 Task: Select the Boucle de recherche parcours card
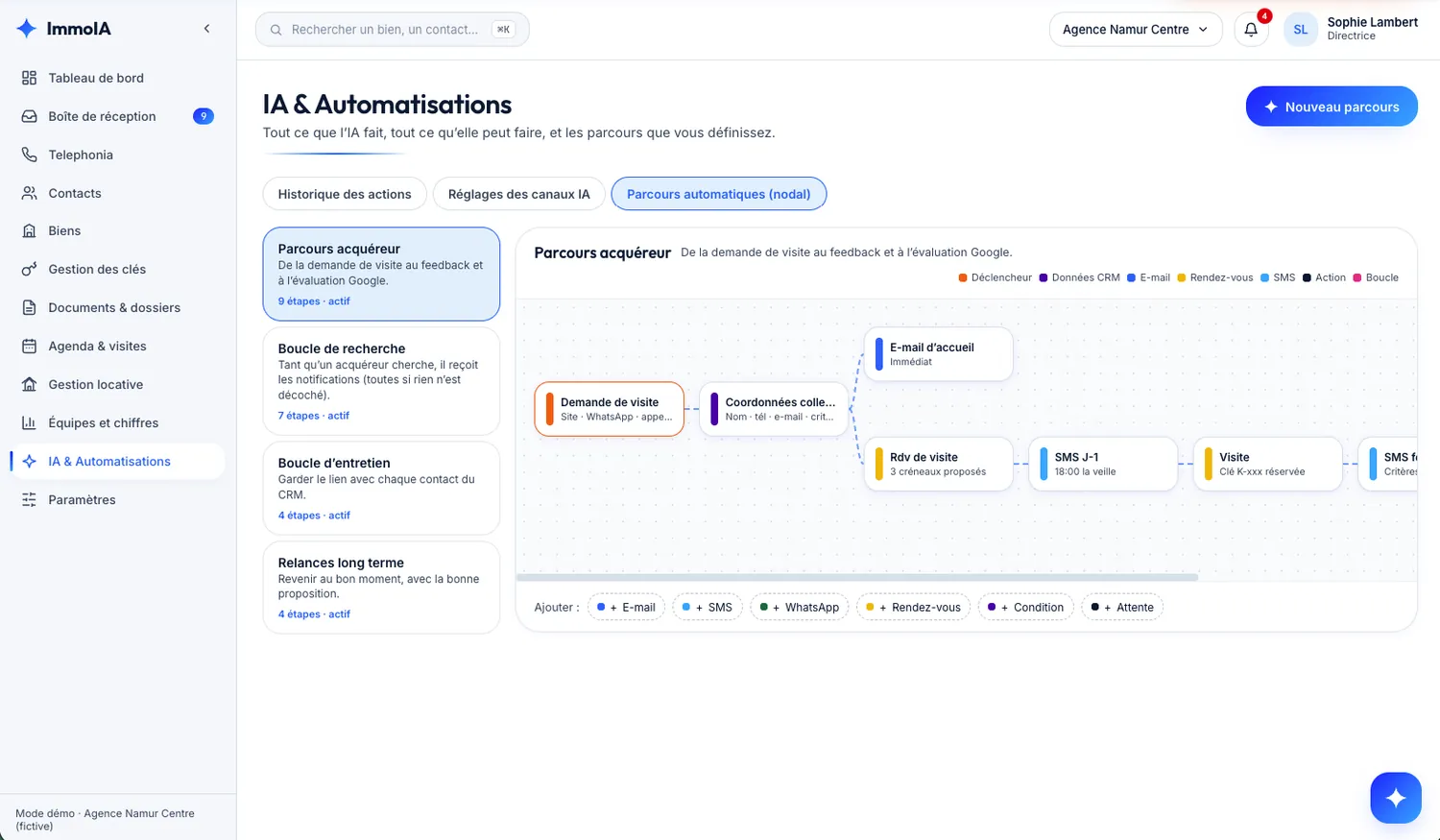tap(381, 381)
